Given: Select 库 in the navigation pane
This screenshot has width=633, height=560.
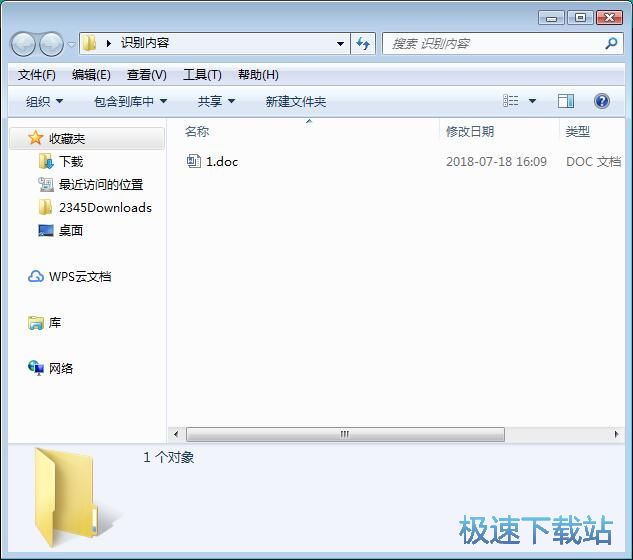Looking at the screenshot, I should coord(54,323).
